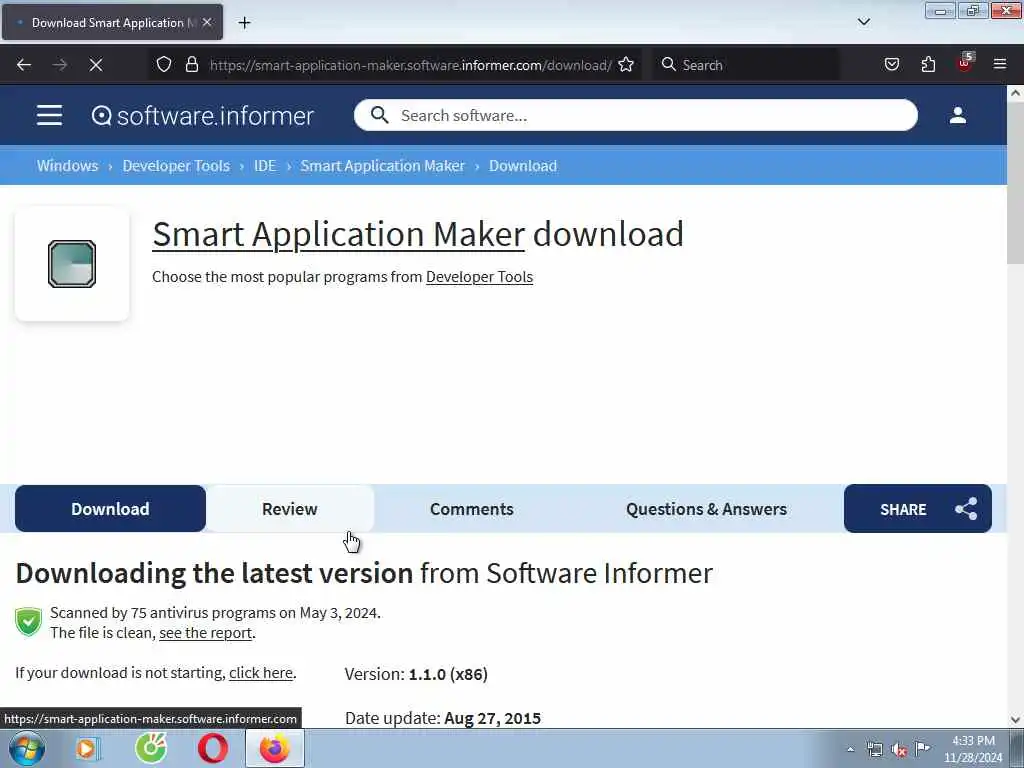The image size is (1024, 768).
Task: Open the Questions & Answers tab
Action: [707, 509]
